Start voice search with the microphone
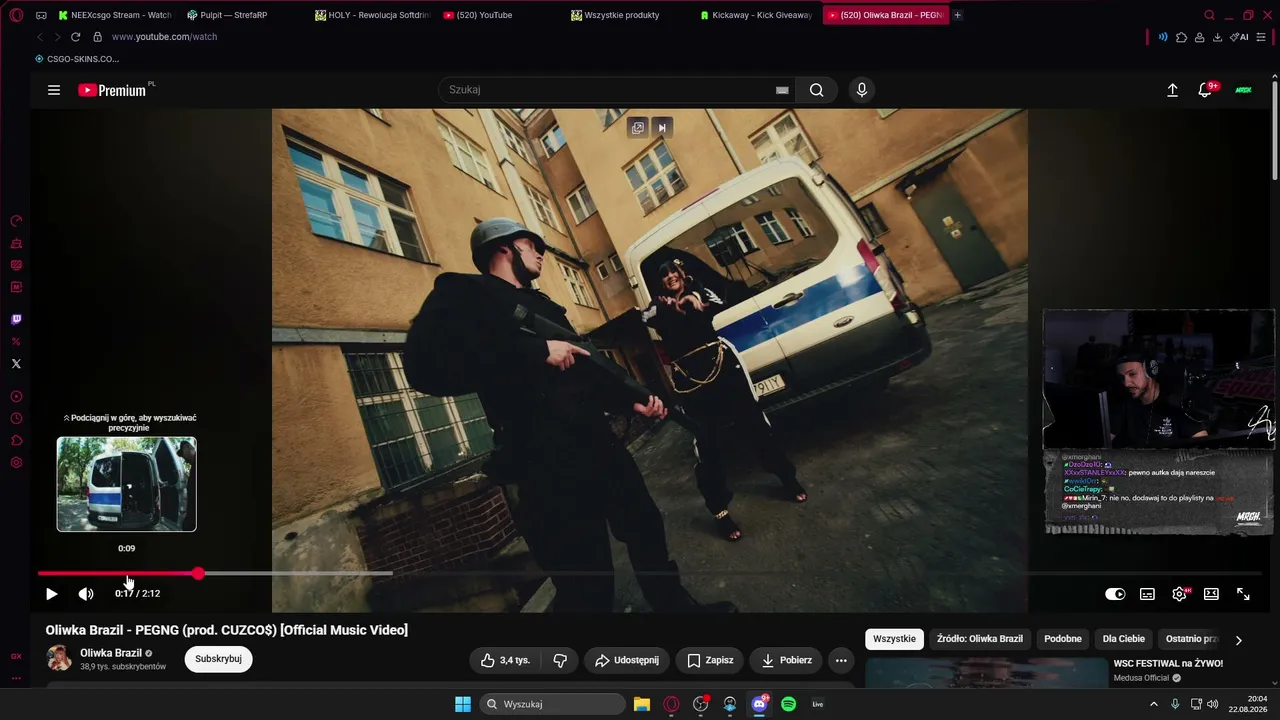Viewport: 1280px width, 720px height. coord(862,90)
